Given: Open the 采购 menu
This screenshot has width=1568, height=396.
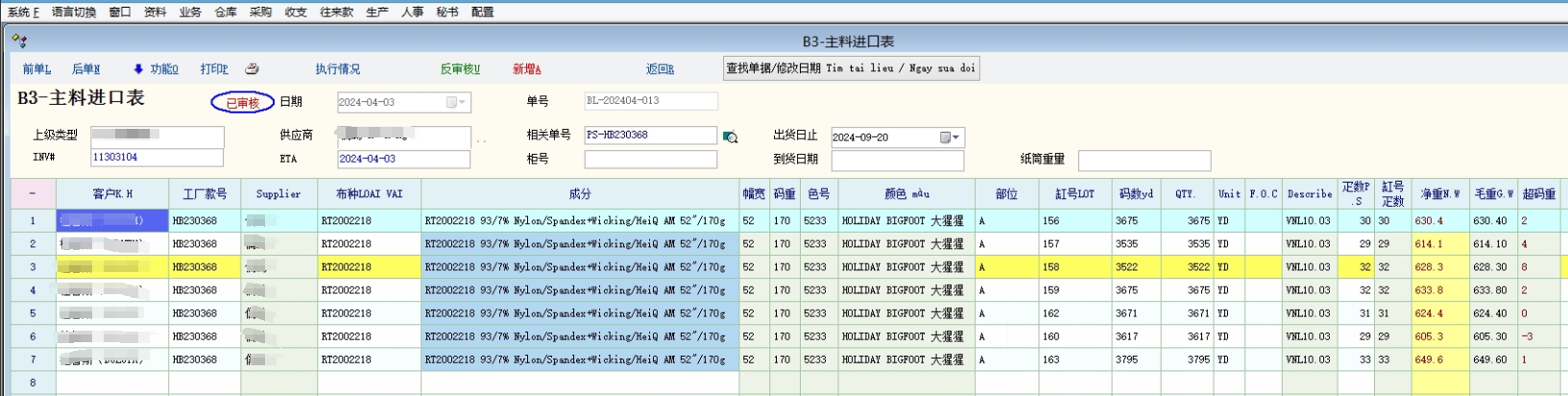Looking at the screenshot, I should tap(260, 12).
